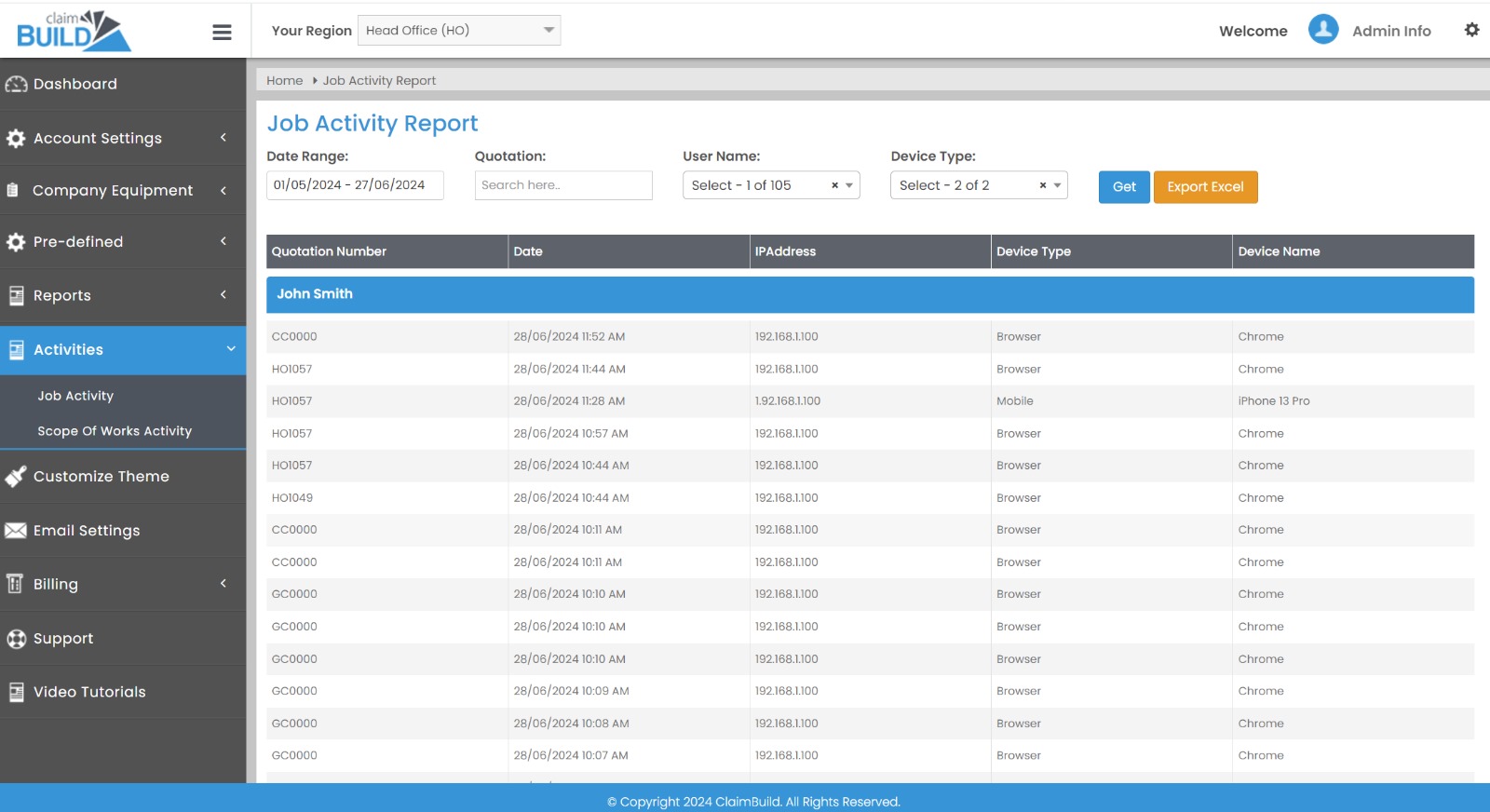Click the Get button
This screenshot has width=1490, height=812.
[x=1124, y=186]
